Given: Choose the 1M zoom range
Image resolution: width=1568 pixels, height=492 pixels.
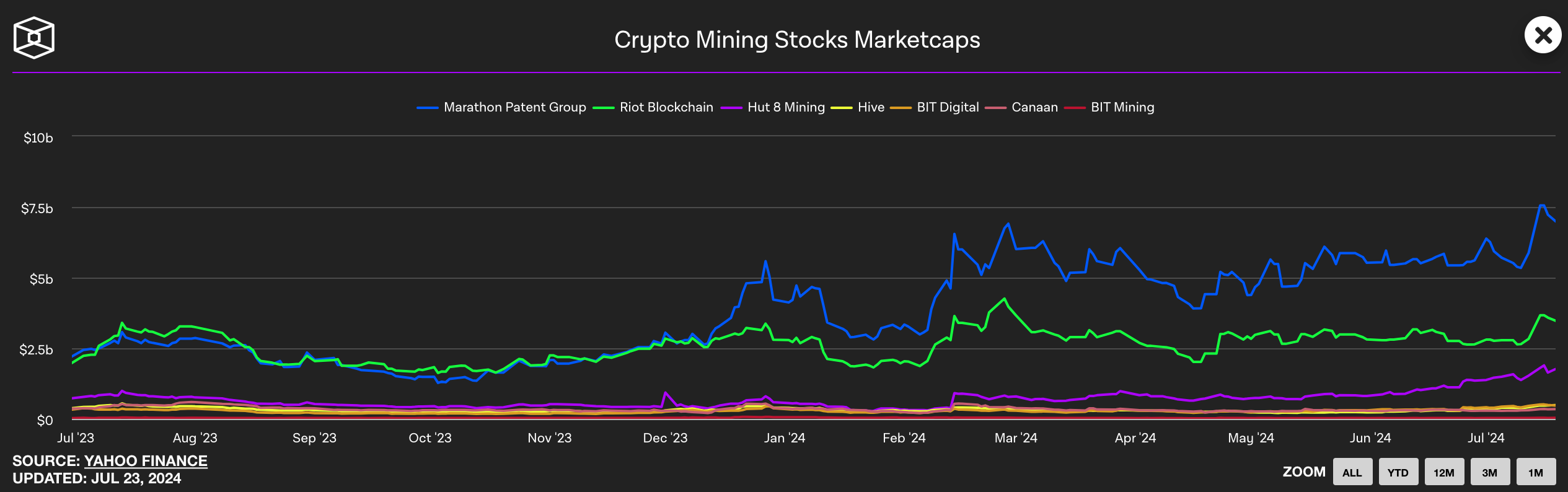Looking at the screenshot, I should pos(1537,472).
